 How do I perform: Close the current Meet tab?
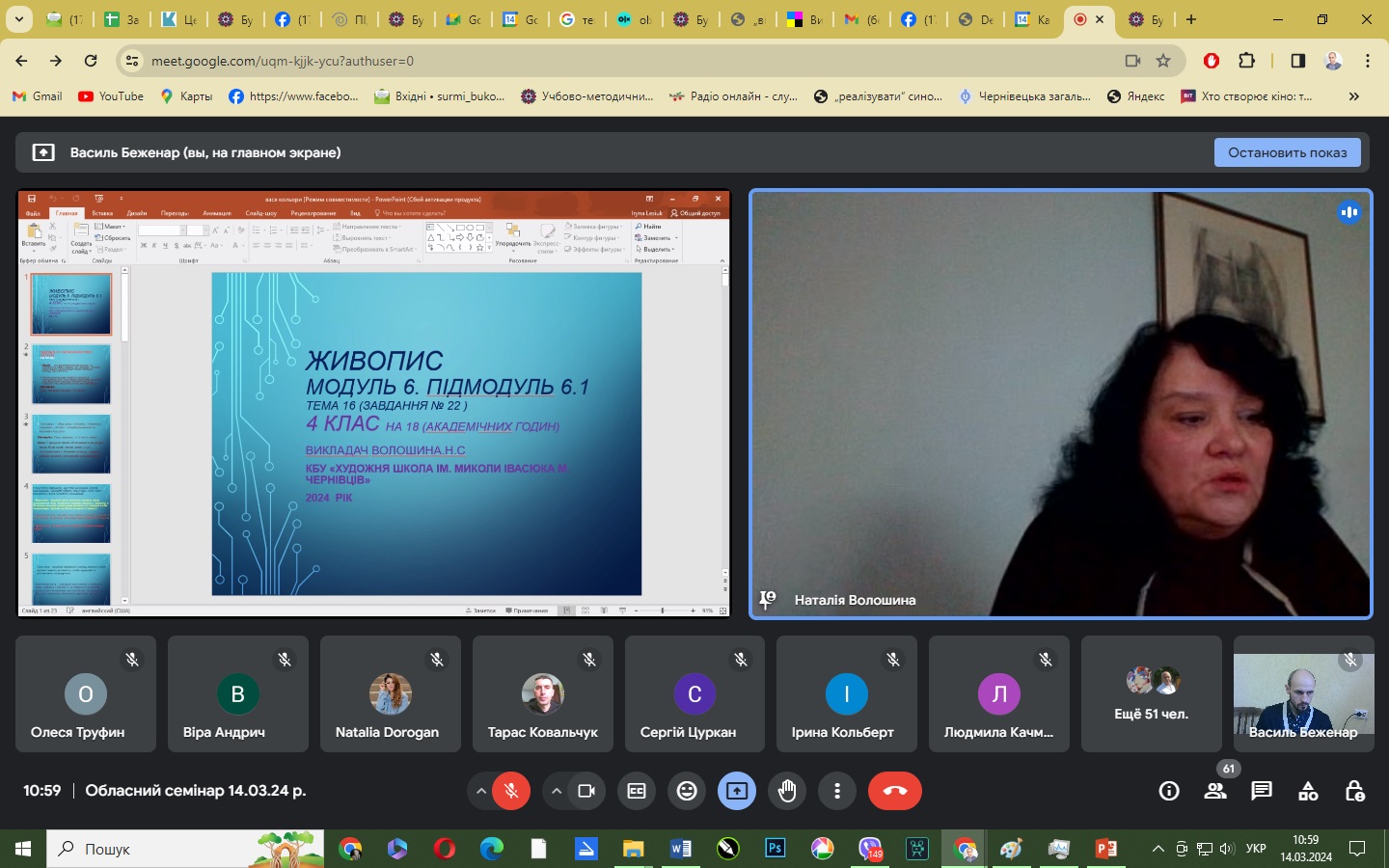tap(1100, 19)
